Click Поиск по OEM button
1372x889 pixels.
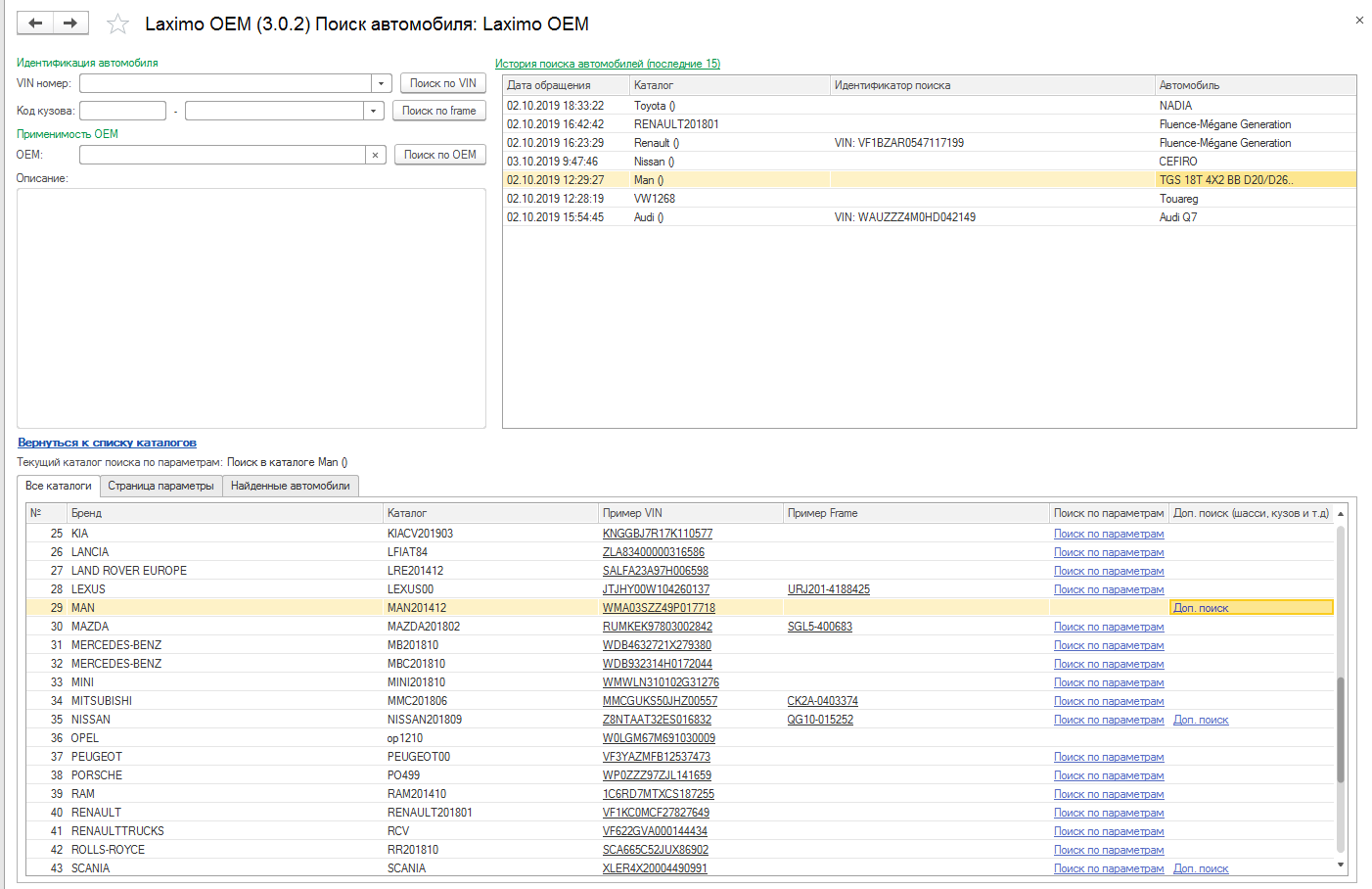coord(440,155)
